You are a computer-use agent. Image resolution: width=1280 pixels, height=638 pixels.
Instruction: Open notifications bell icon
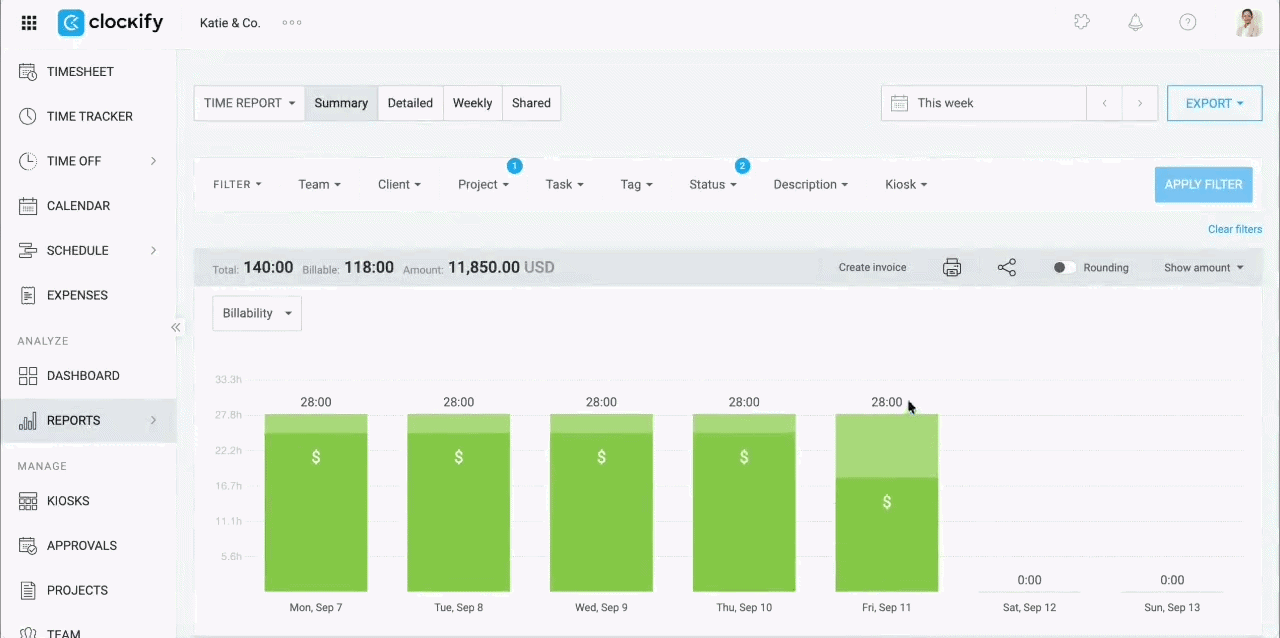point(1135,22)
